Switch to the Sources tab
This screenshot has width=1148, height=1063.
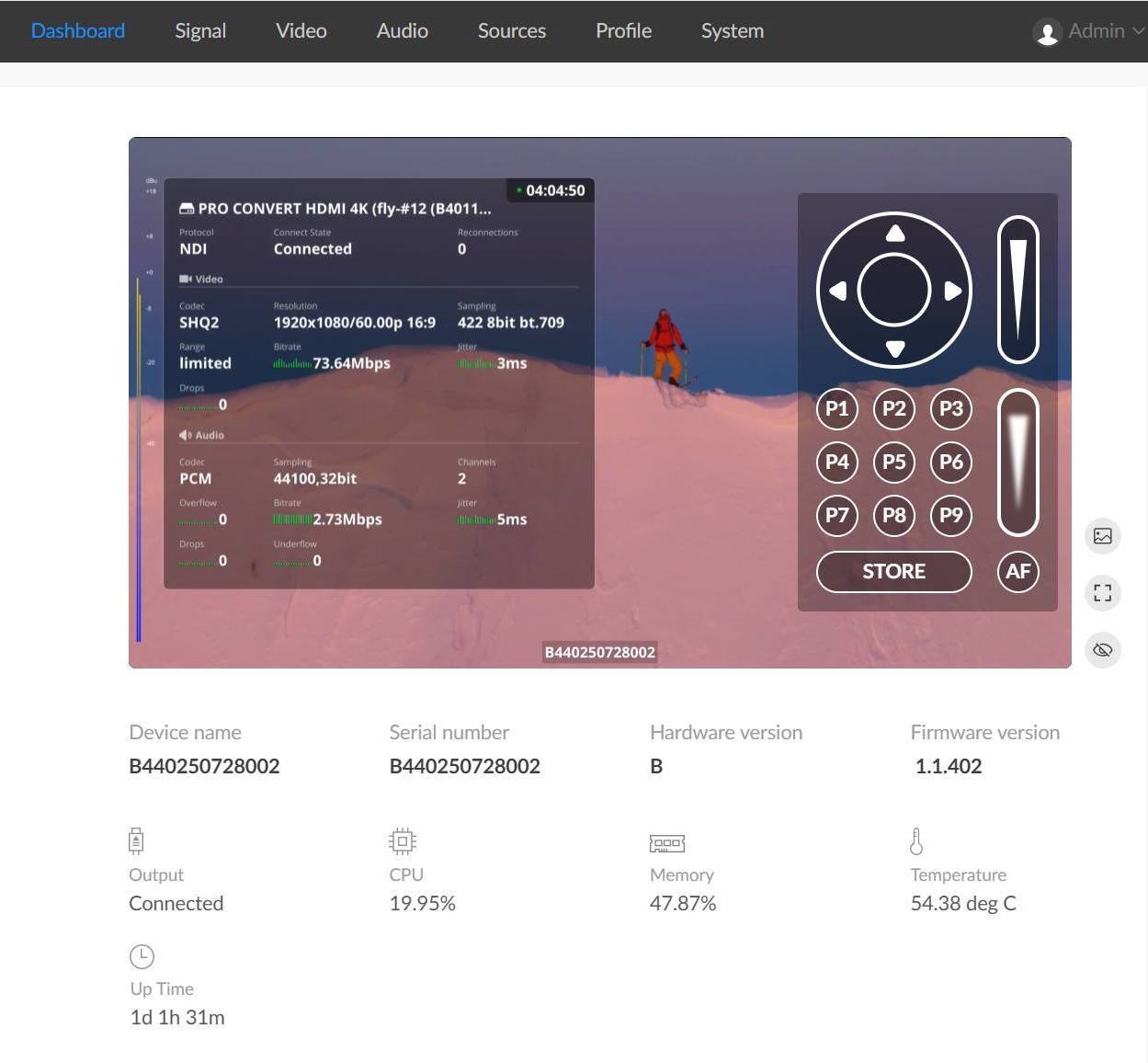tap(511, 31)
